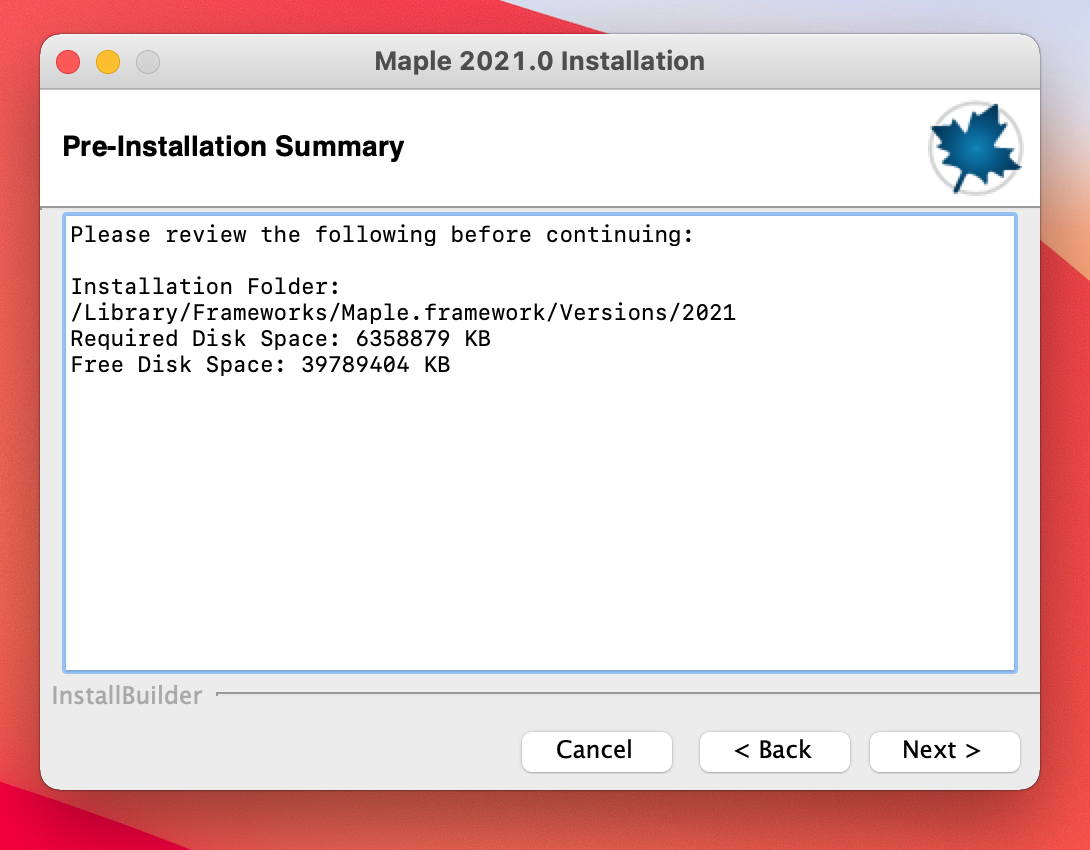Image resolution: width=1090 pixels, height=850 pixels.
Task: Cancel the Maple installation
Action: point(596,751)
